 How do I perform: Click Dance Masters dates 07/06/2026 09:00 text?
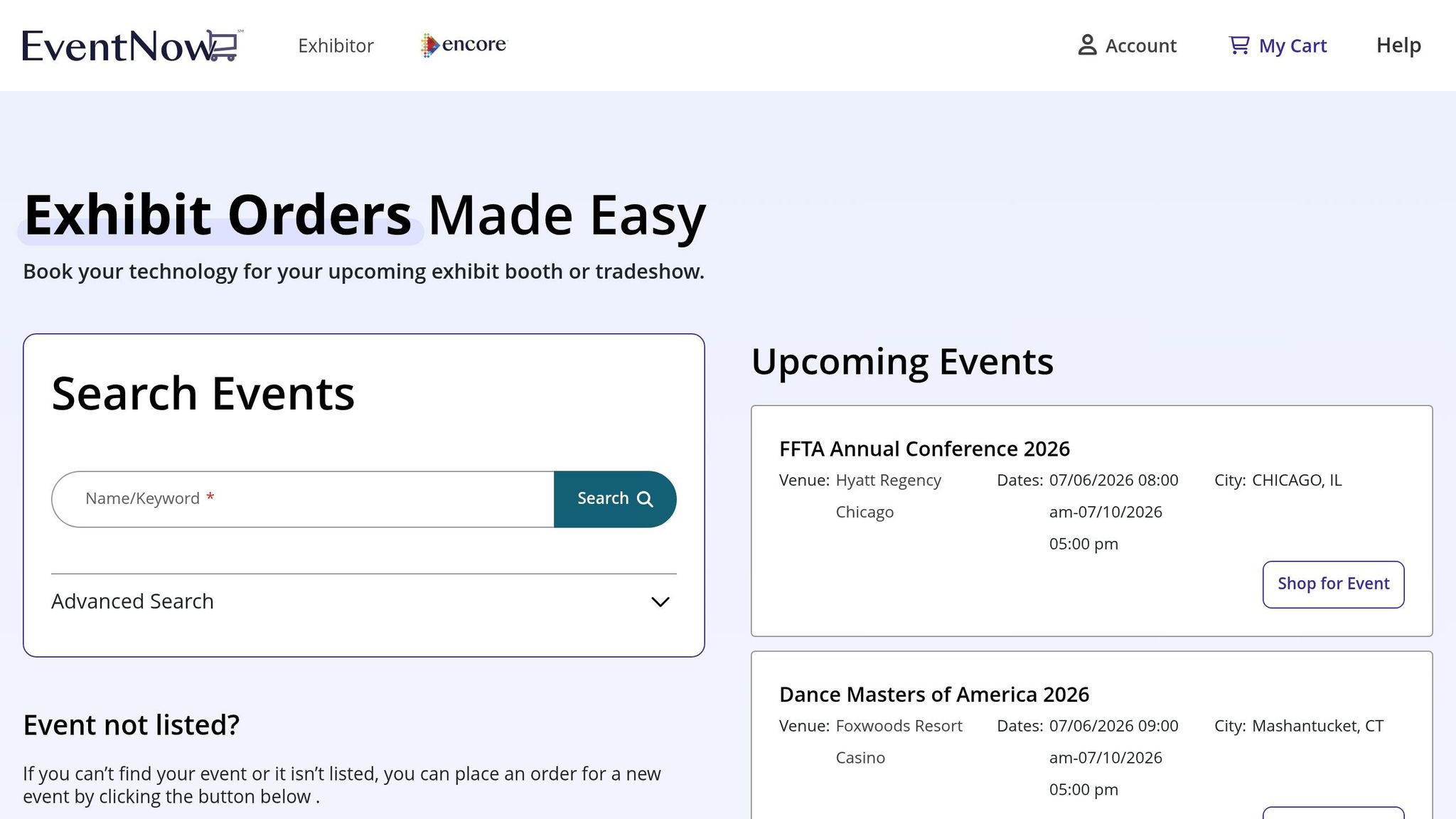tap(1114, 726)
